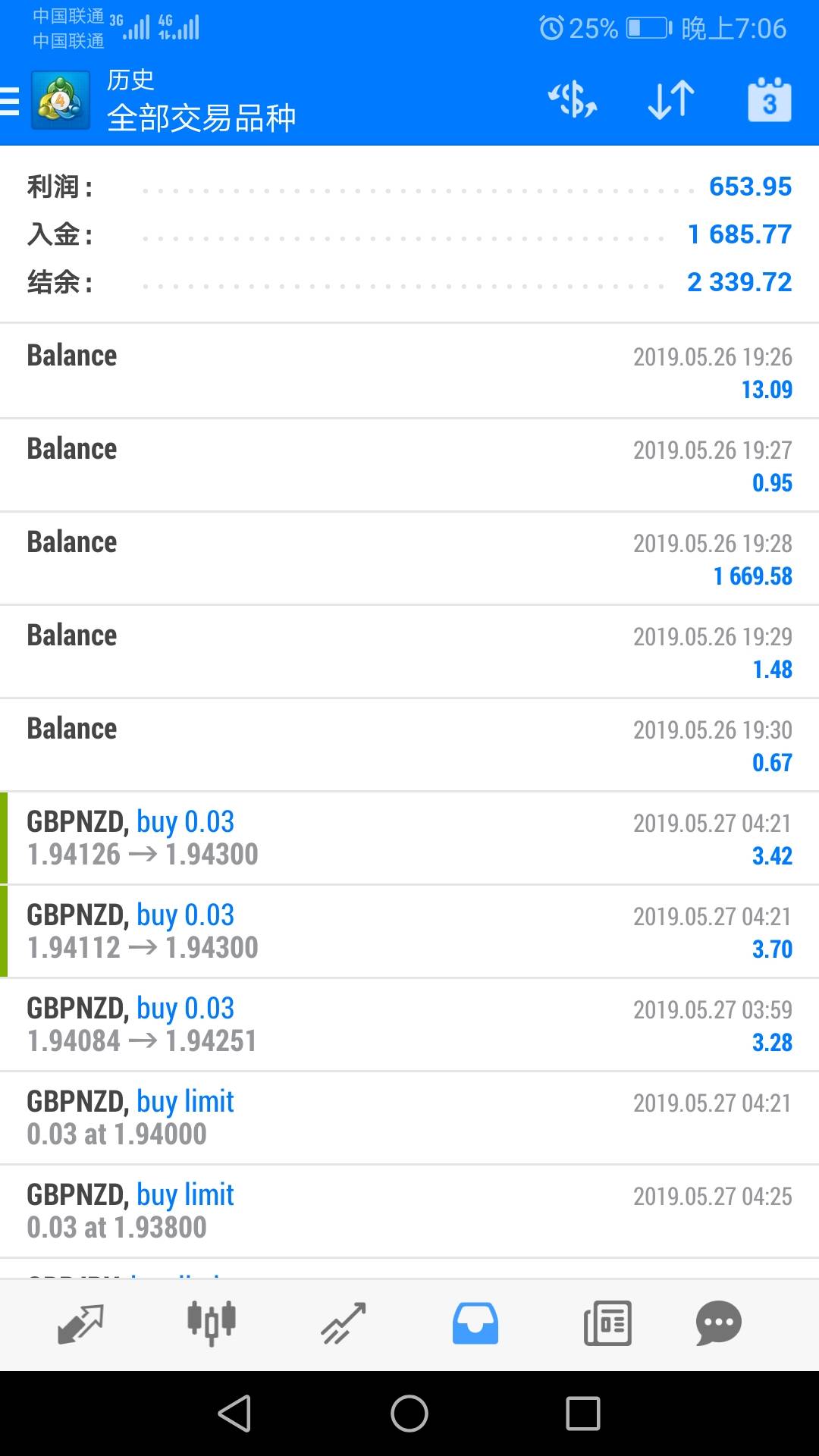Screen dimensions: 819x1456
Task: Tap the 全部交易品种 title dropdown
Action: point(201,118)
